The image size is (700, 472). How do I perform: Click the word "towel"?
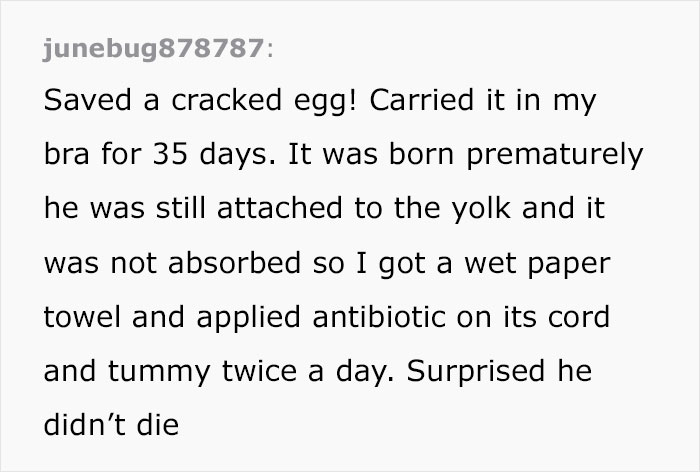pos(77,318)
